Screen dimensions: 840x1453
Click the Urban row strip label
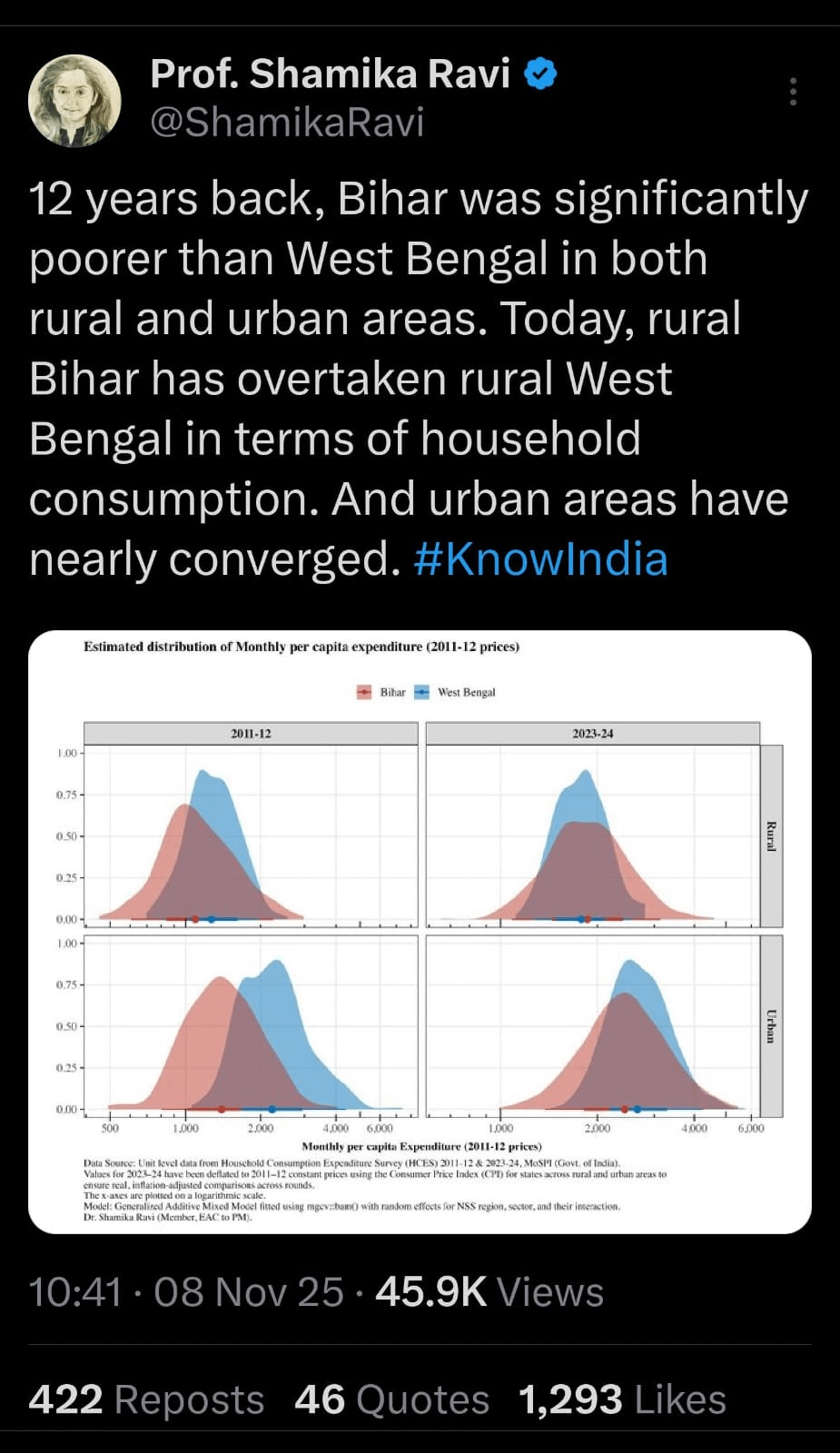point(771,1026)
